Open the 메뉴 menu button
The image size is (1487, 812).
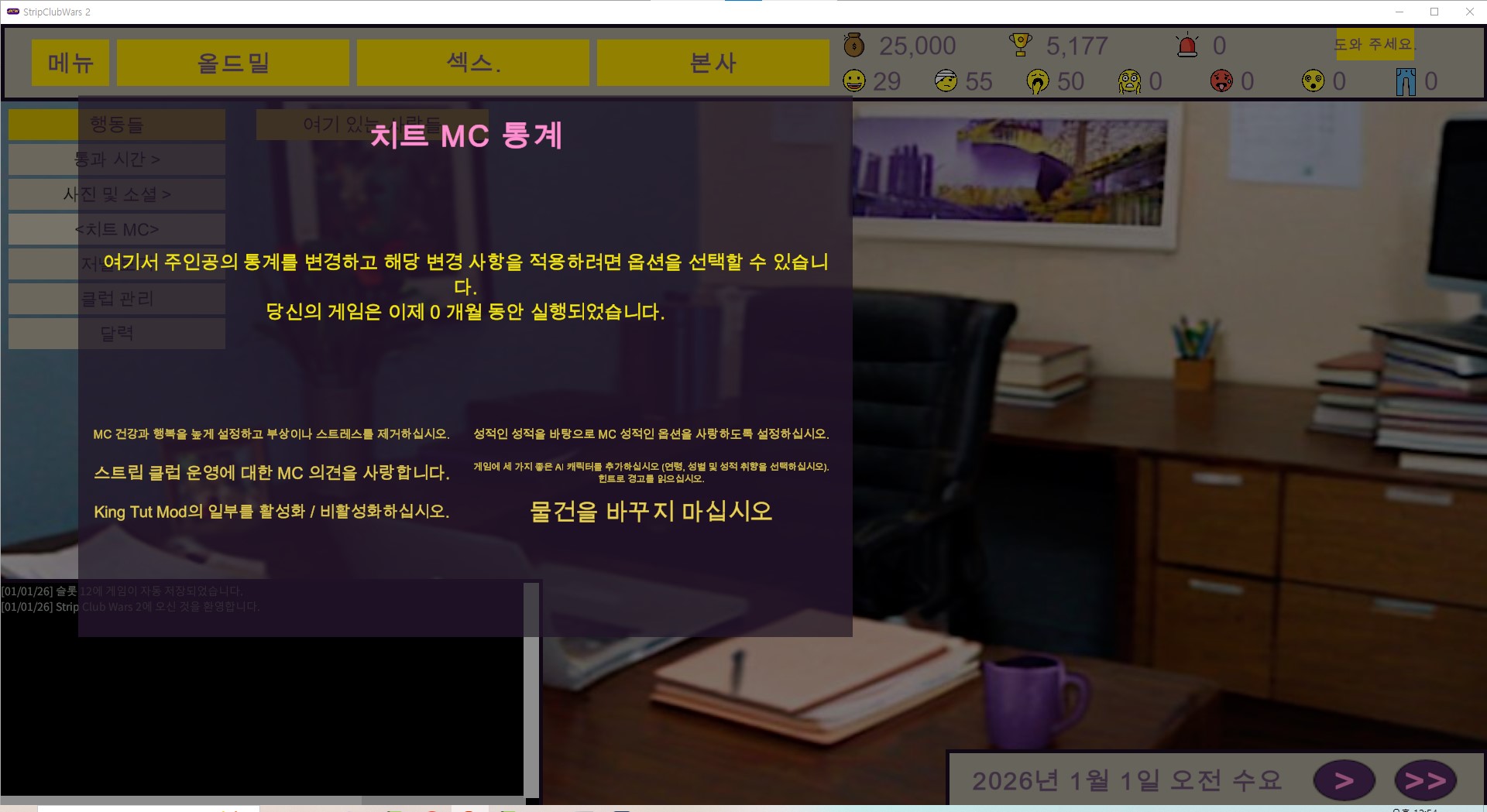click(70, 63)
